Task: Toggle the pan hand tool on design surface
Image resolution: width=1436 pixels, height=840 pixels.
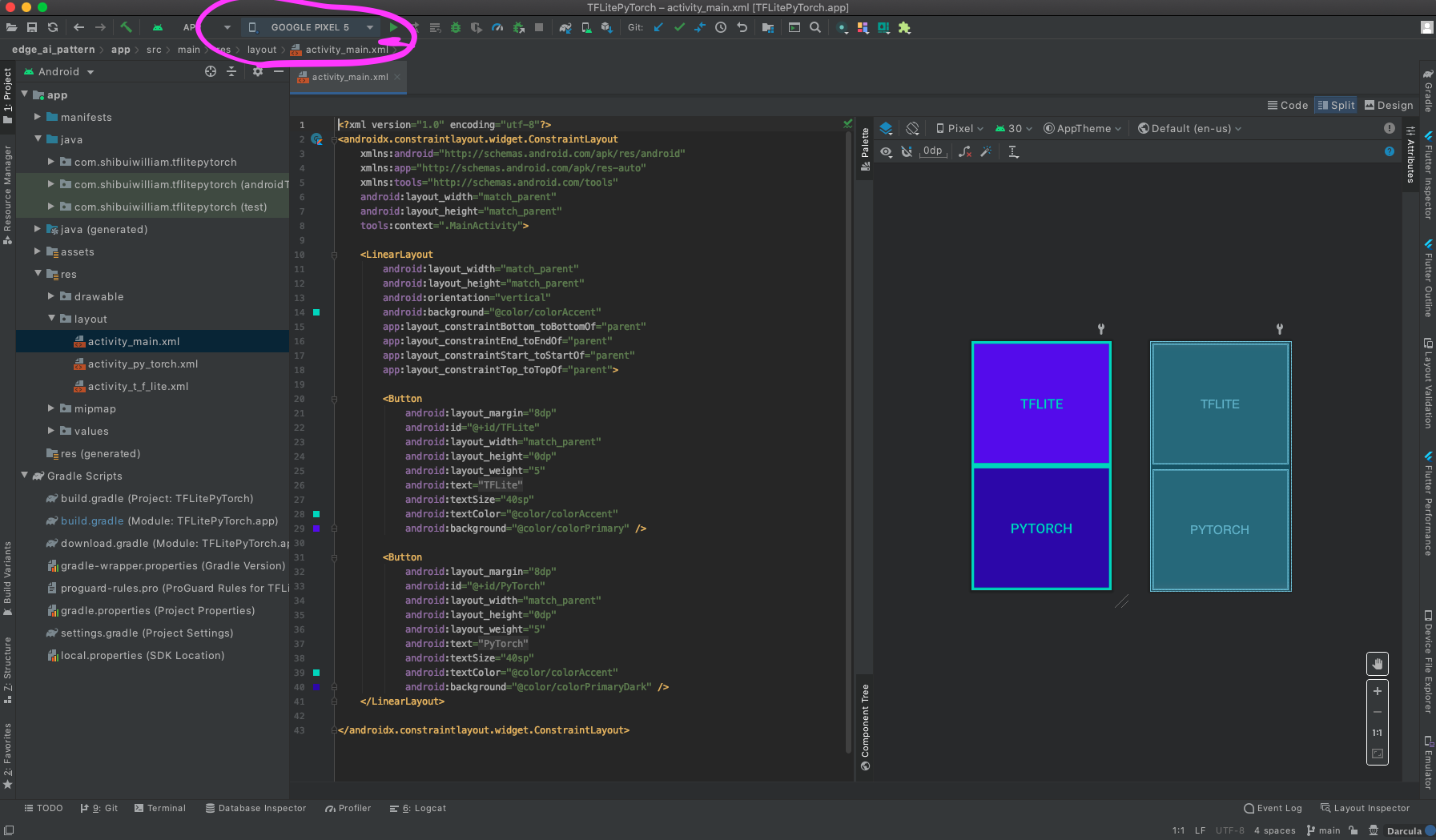Action: coord(1378,664)
